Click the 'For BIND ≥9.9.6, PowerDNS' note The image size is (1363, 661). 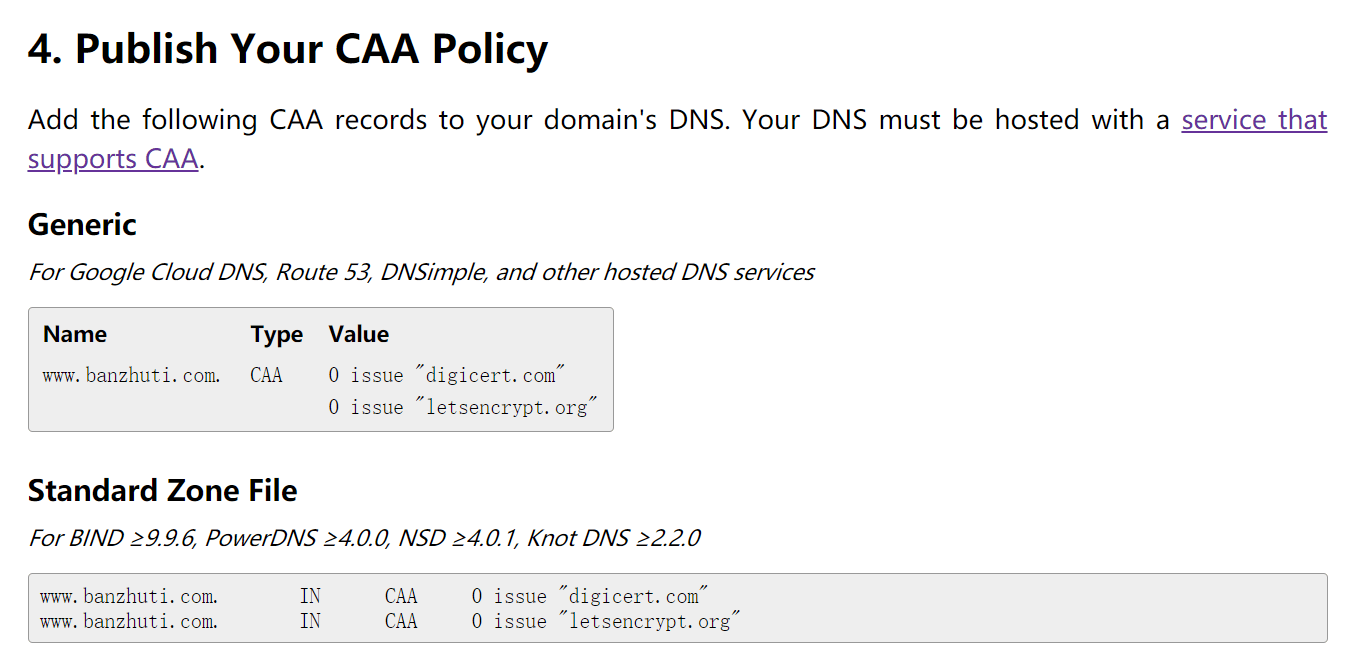[x=364, y=538]
